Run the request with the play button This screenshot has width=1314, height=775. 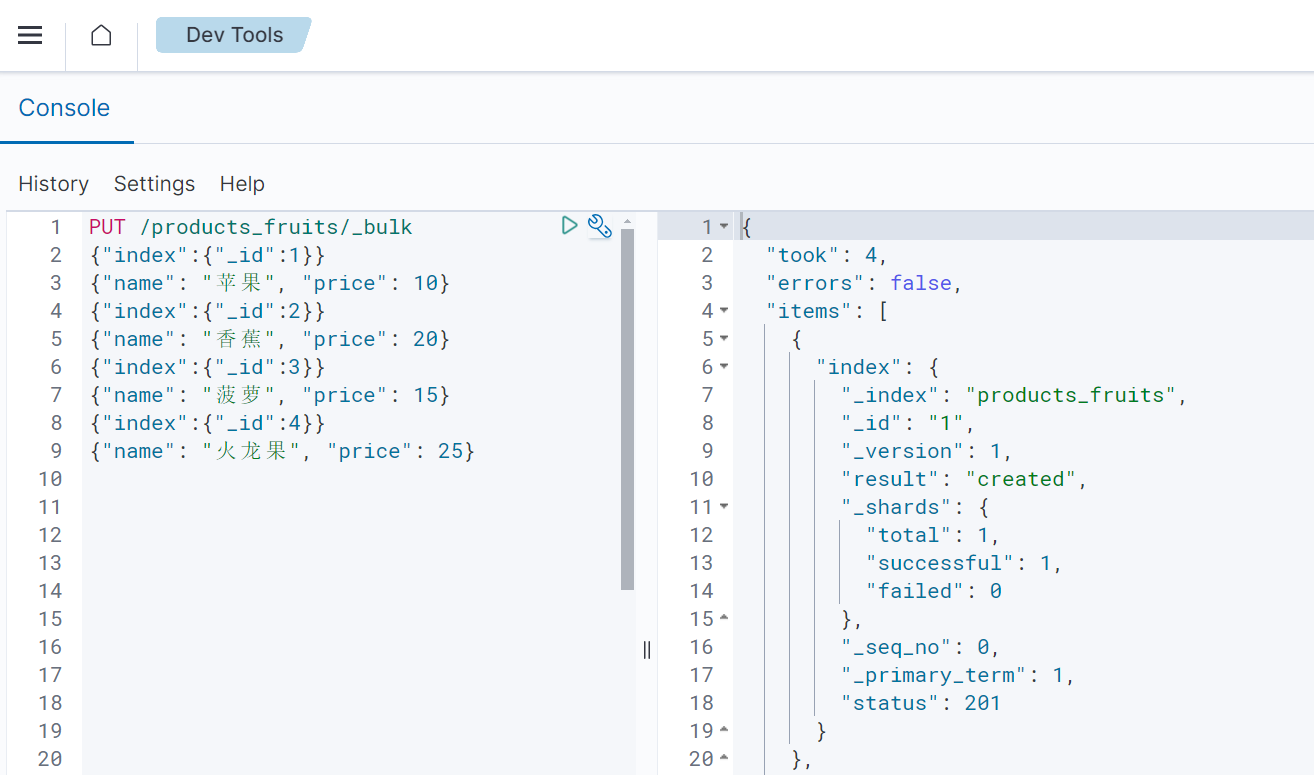[569, 225]
